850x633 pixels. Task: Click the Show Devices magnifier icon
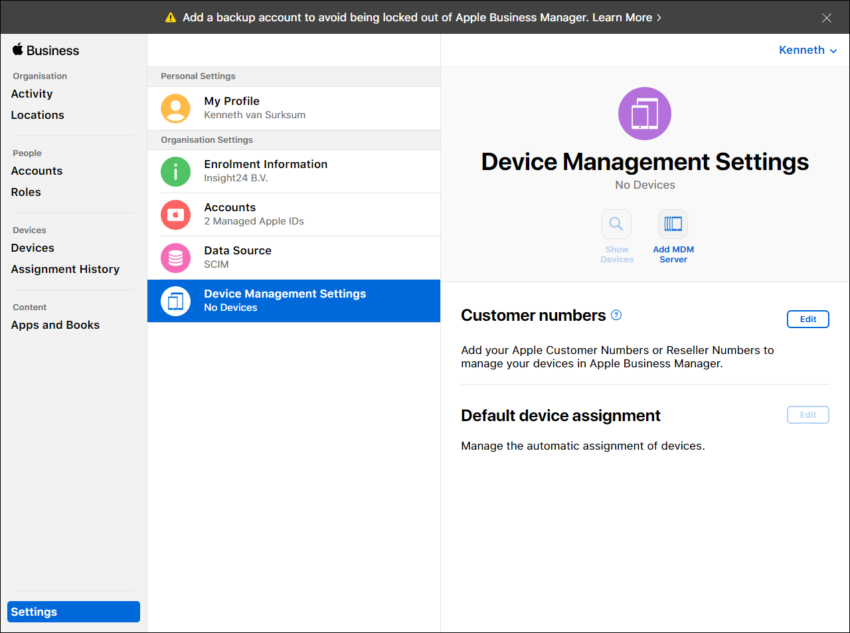tap(616, 224)
